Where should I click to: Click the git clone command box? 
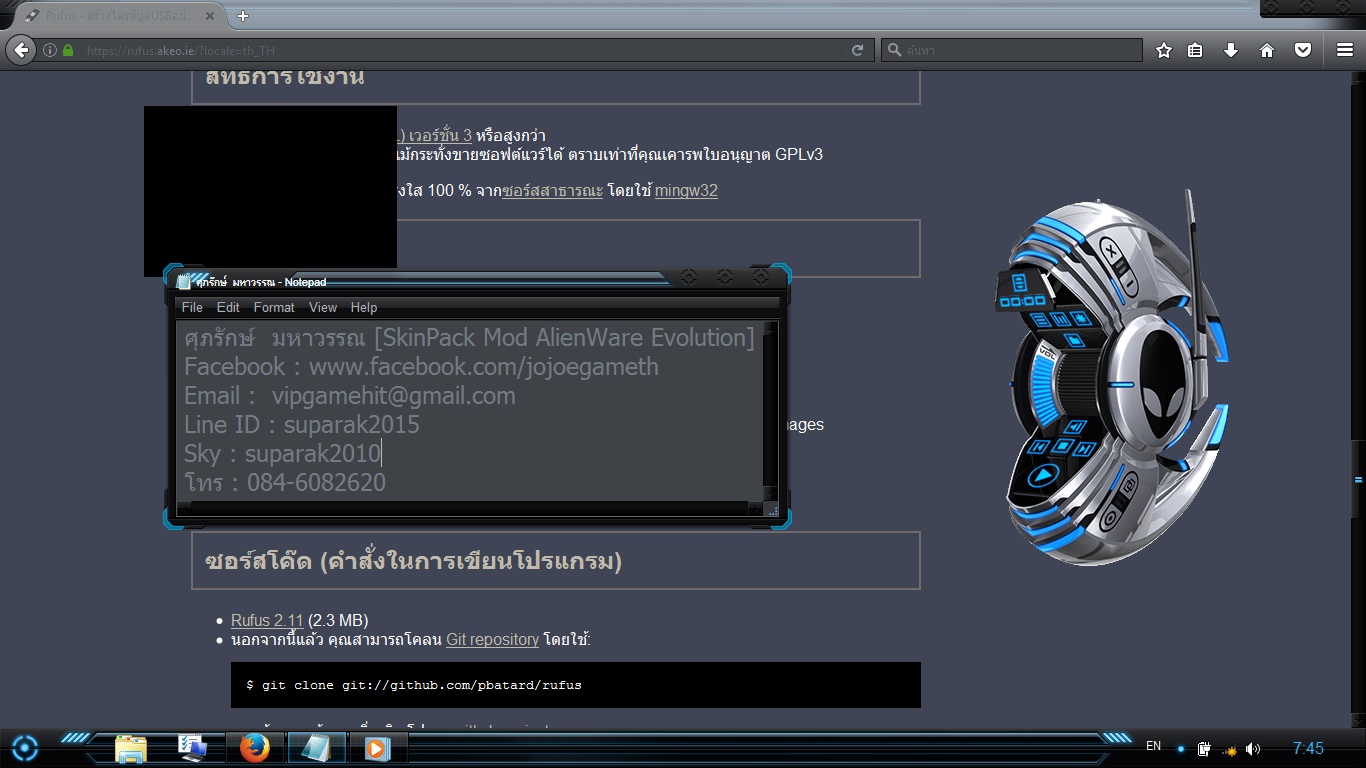[576, 685]
